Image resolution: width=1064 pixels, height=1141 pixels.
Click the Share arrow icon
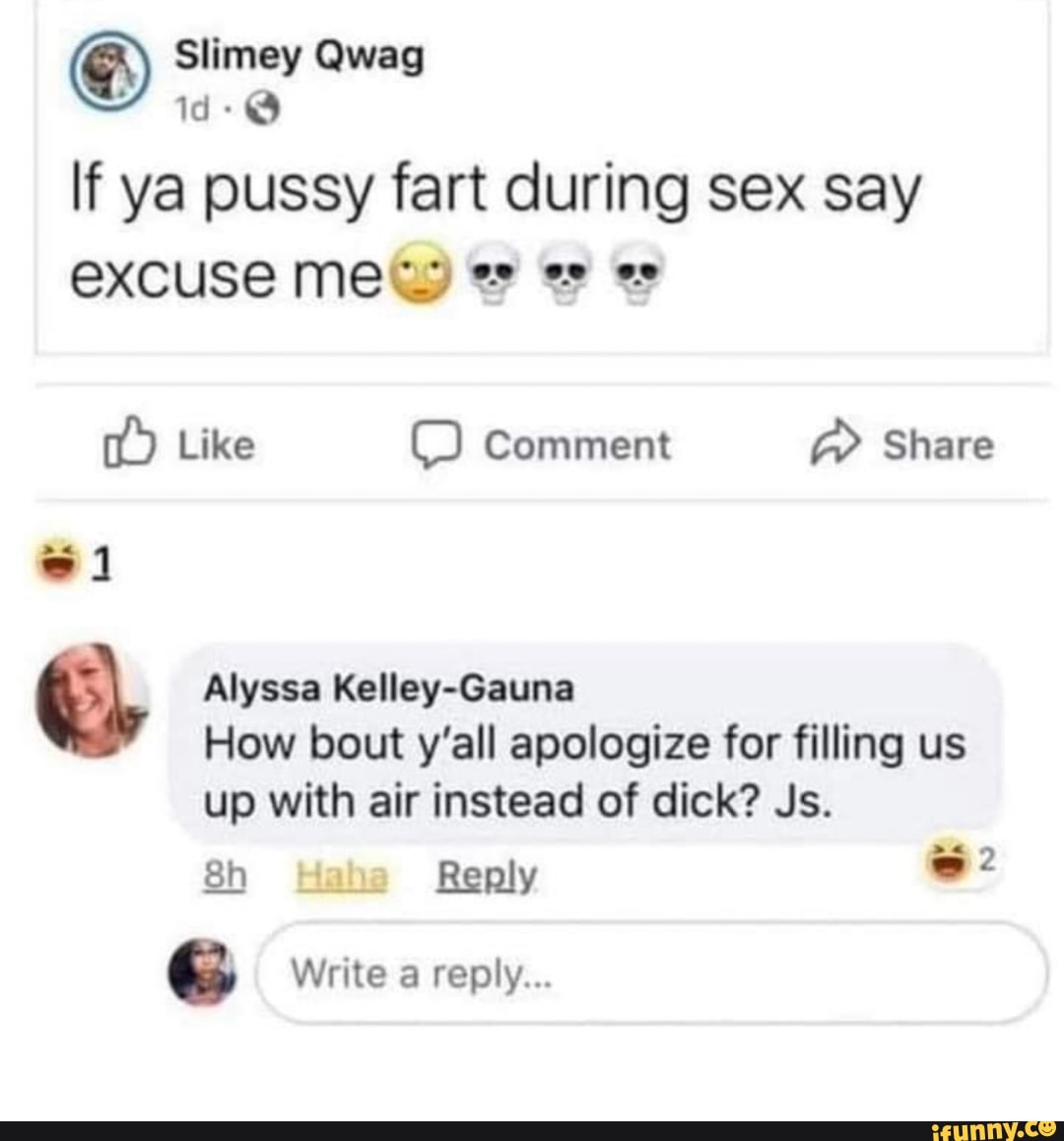point(834,445)
